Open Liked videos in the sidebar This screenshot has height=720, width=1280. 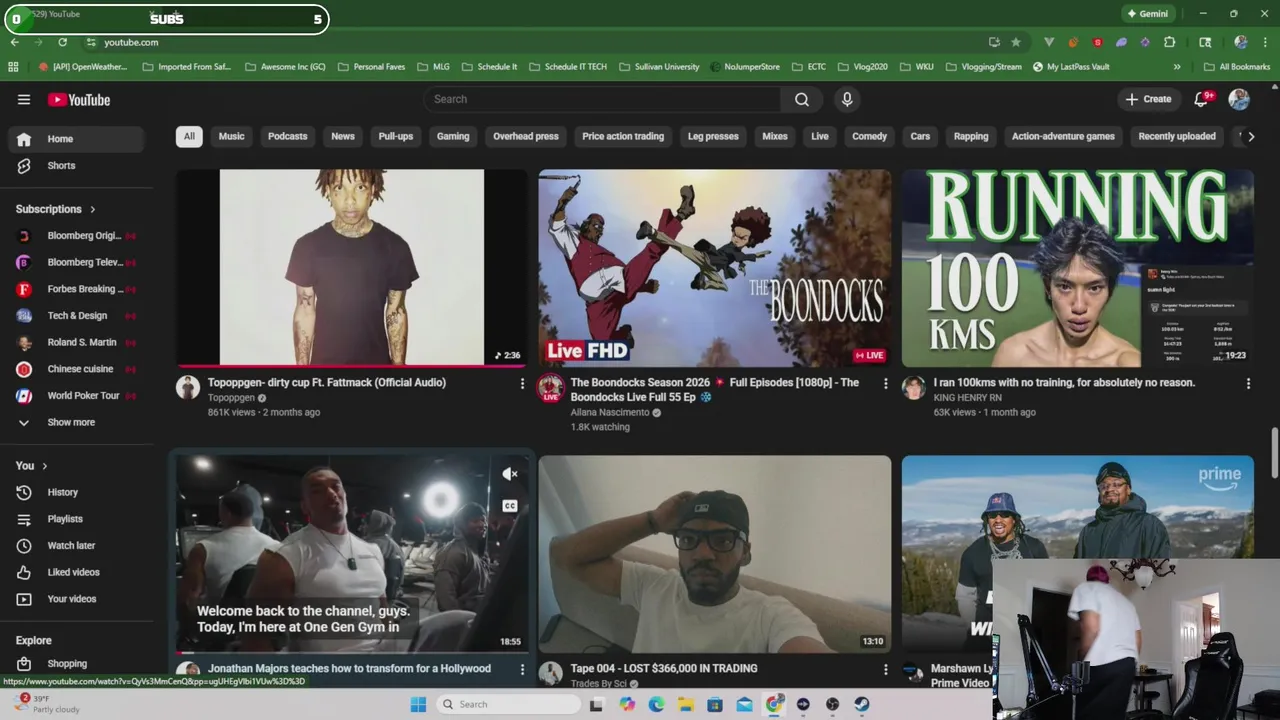(76, 572)
